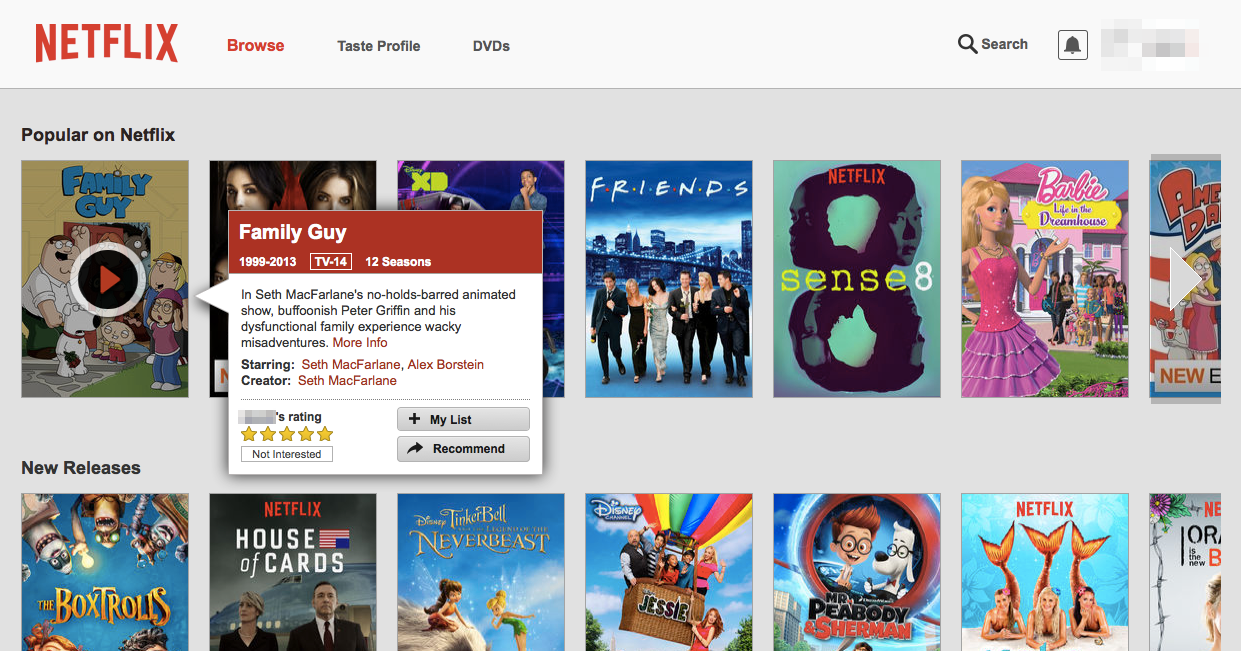The height and width of the screenshot is (651, 1241).
Task: Click the Seth MacFarlane starring link
Action: pyautogui.click(x=350, y=364)
